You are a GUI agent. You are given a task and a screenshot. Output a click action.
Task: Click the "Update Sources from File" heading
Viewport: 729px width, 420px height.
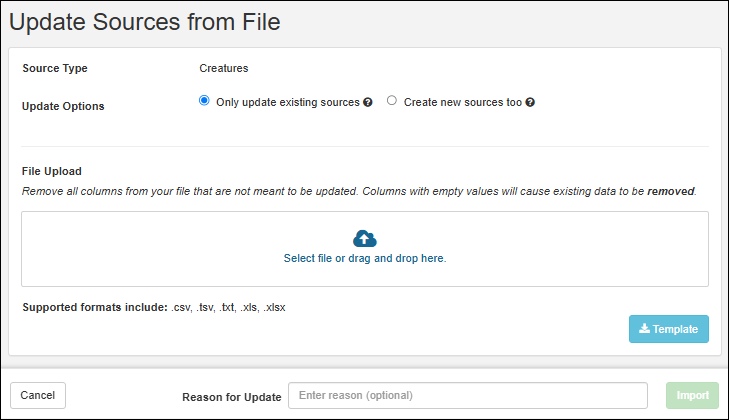click(x=145, y=21)
